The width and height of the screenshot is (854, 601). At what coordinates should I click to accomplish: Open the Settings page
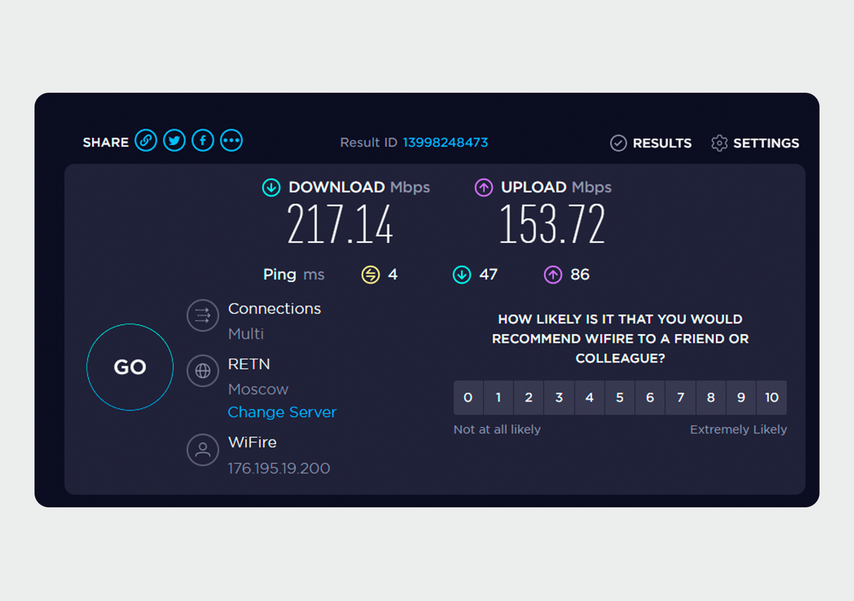766,143
